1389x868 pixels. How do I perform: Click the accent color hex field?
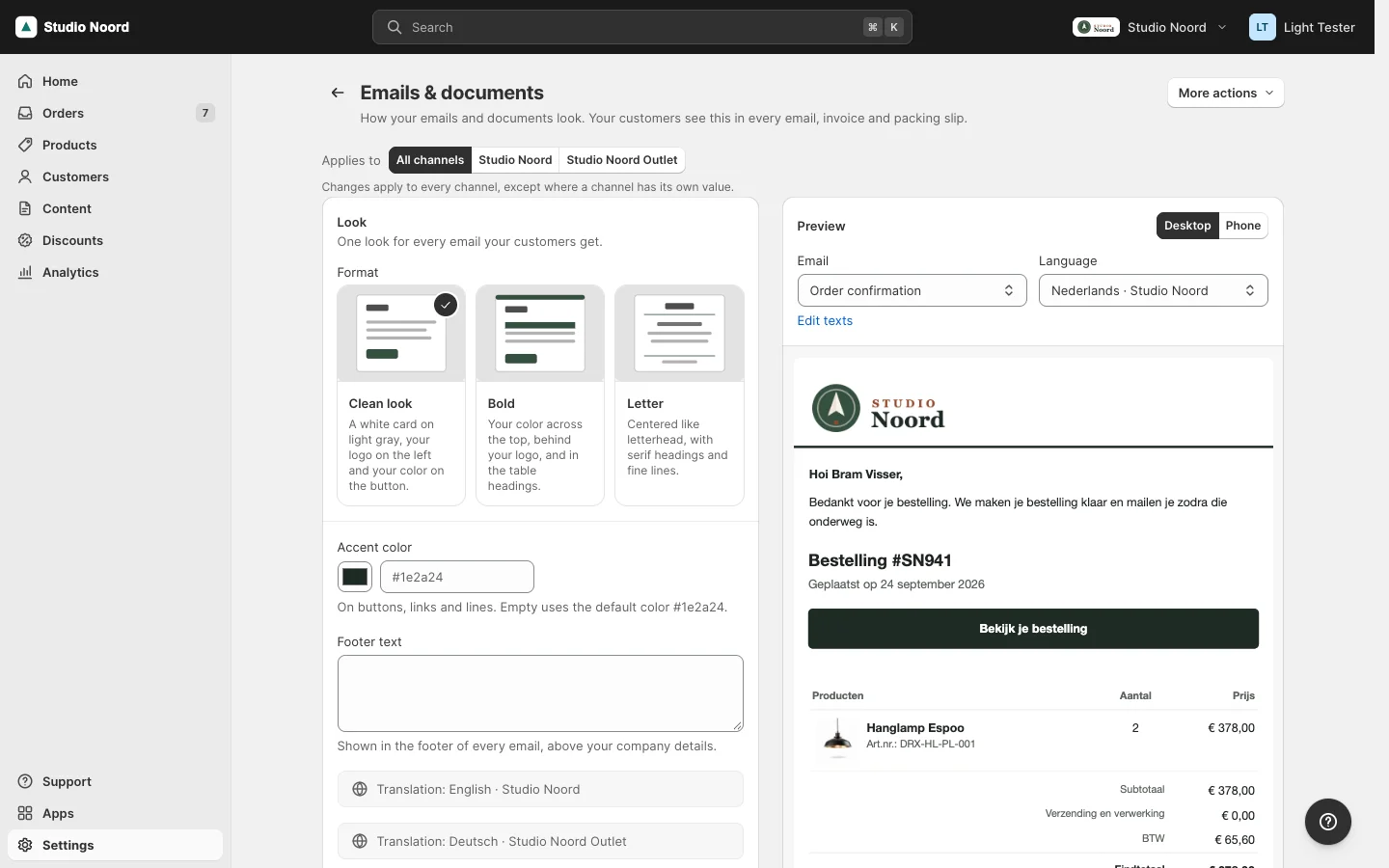click(x=457, y=577)
